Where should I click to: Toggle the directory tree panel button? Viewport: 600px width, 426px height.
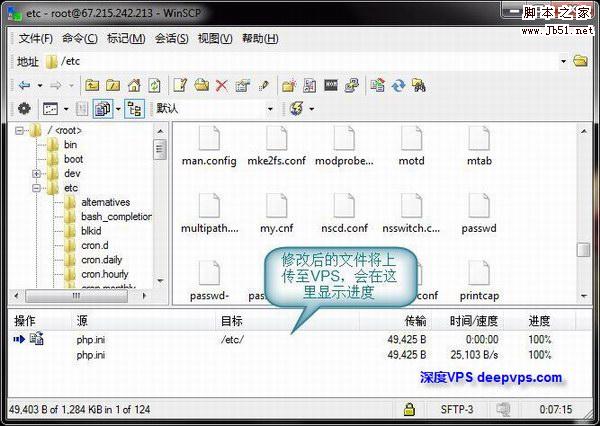134,108
